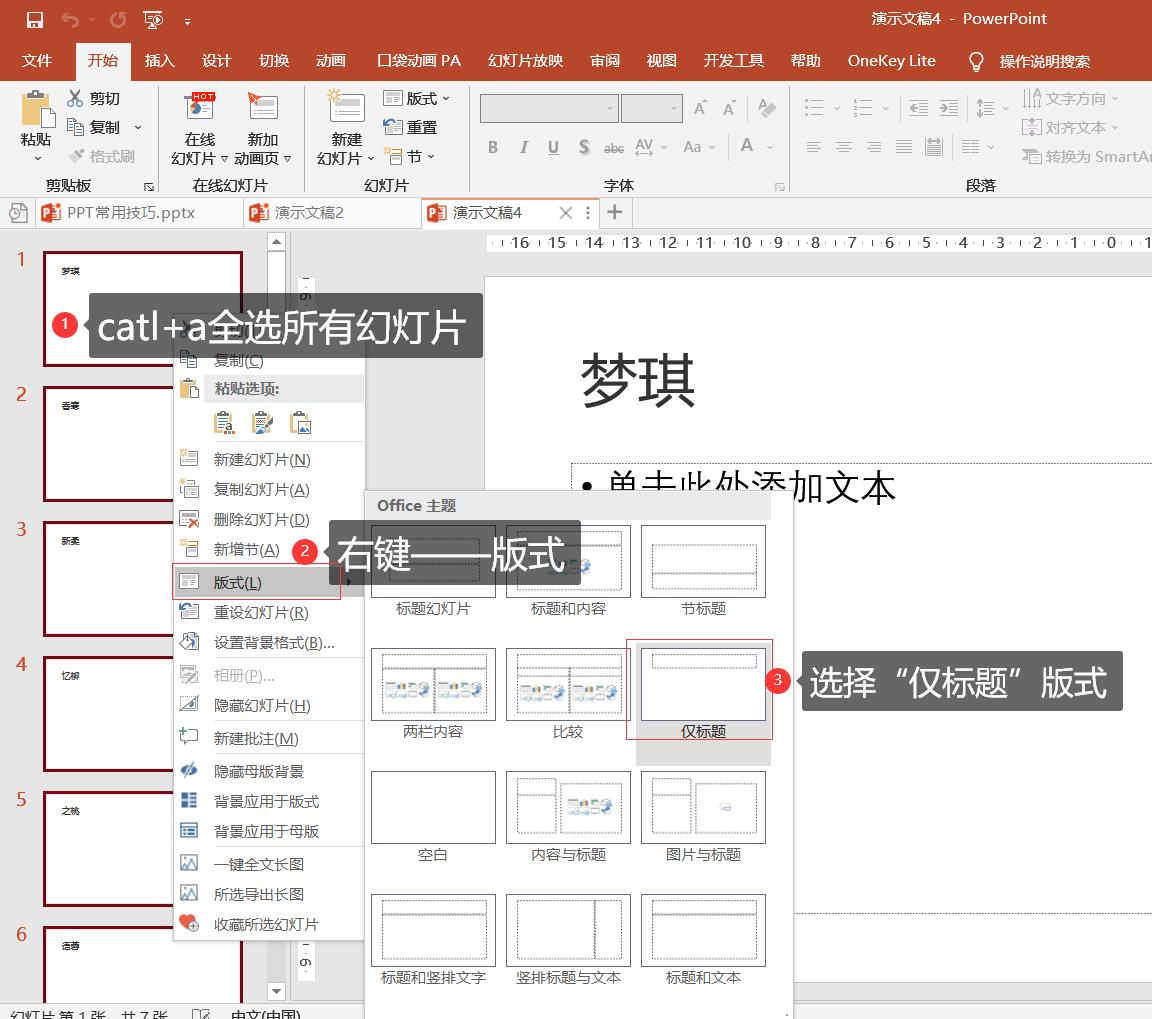Toggle italic formatting

point(523,147)
